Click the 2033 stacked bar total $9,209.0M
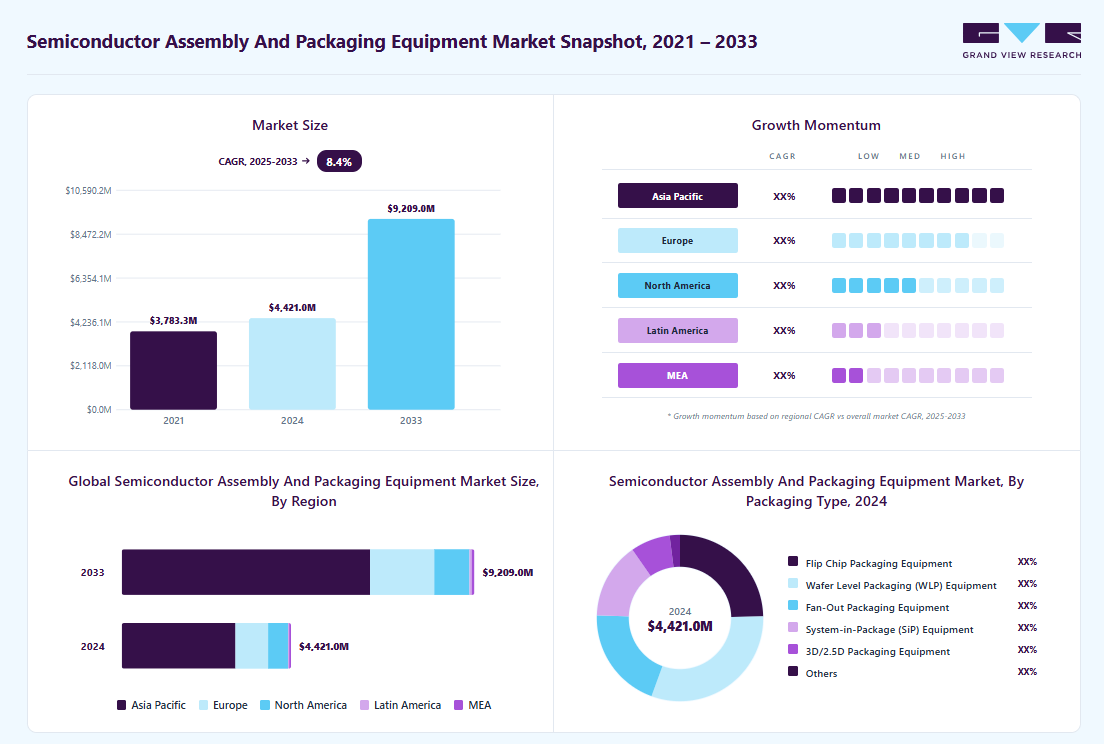1104x744 pixels. 508,572
